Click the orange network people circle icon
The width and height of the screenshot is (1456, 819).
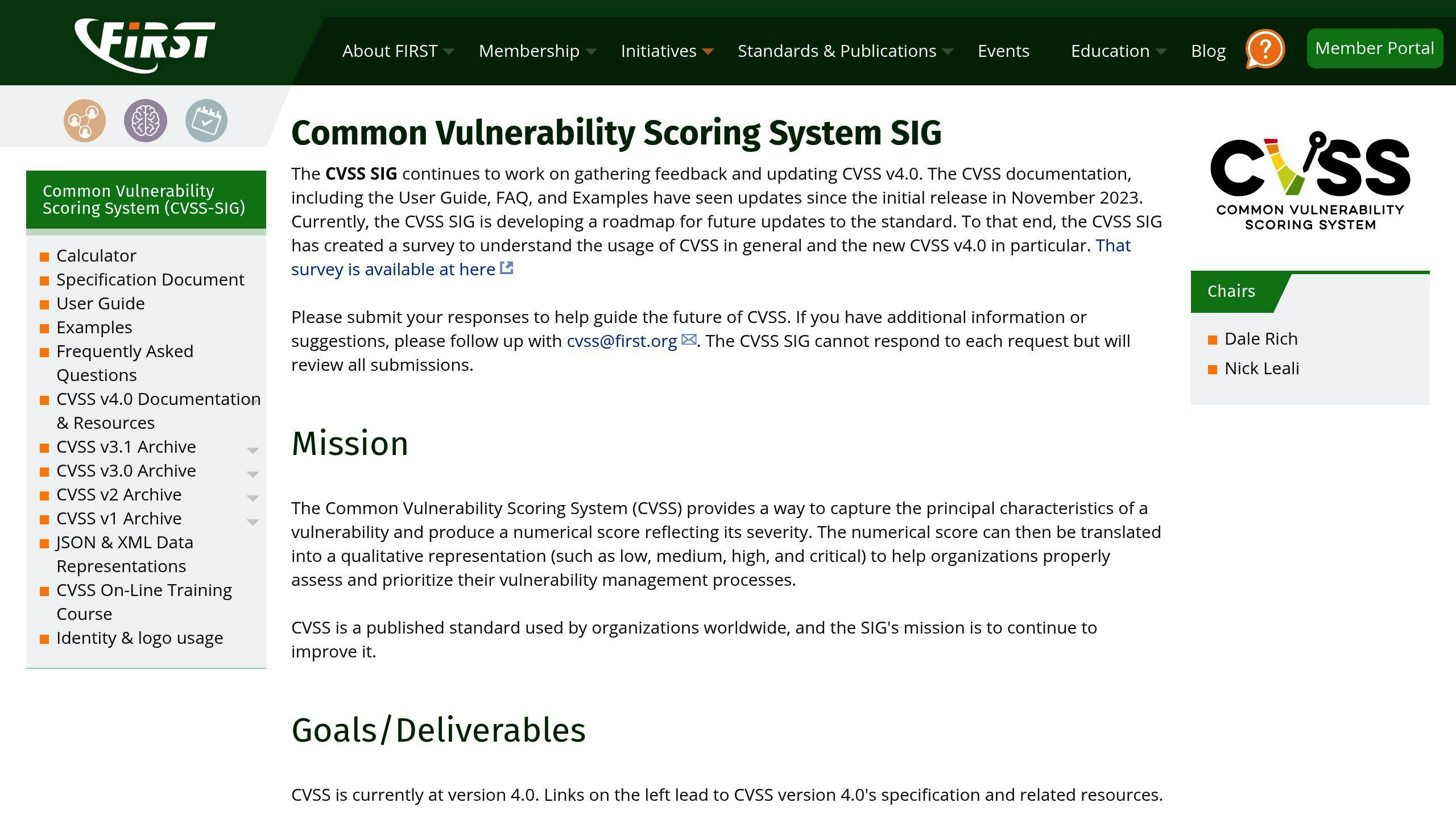point(85,121)
